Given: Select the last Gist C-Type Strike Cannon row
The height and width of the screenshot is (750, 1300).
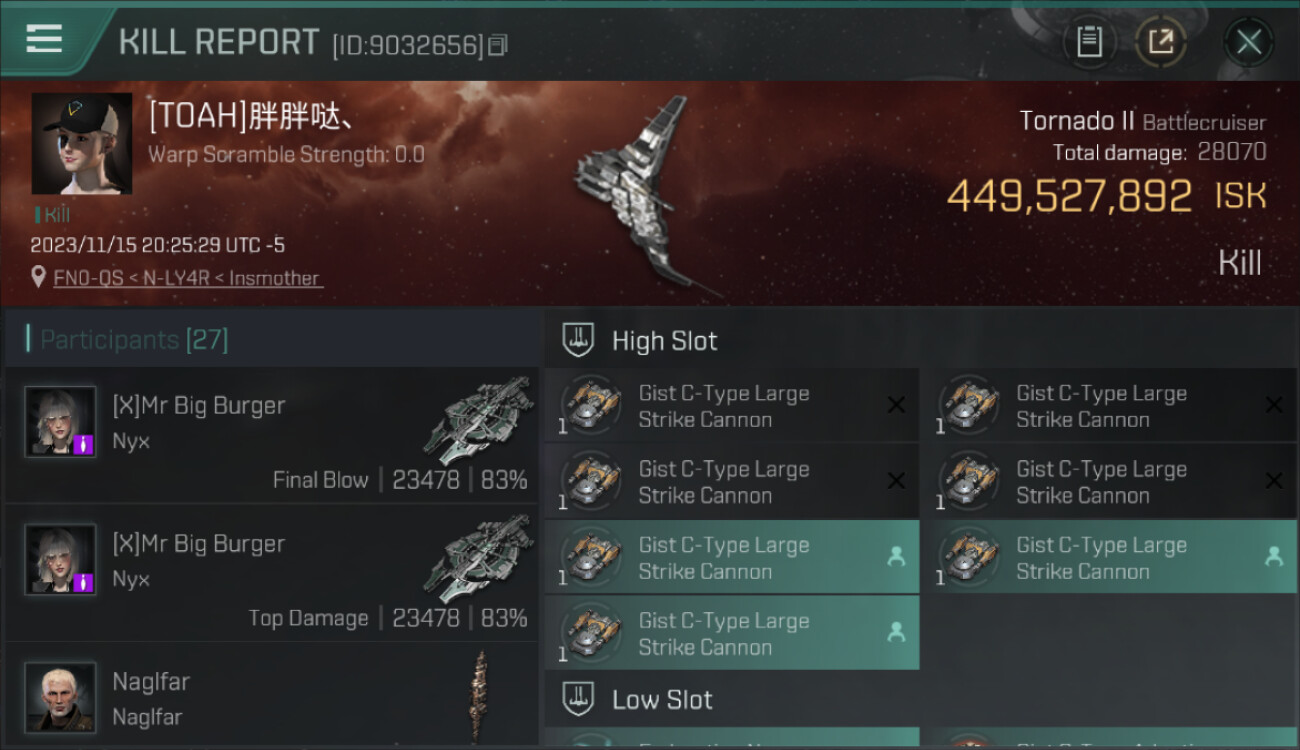Looking at the screenshot, I should point(732,633).
